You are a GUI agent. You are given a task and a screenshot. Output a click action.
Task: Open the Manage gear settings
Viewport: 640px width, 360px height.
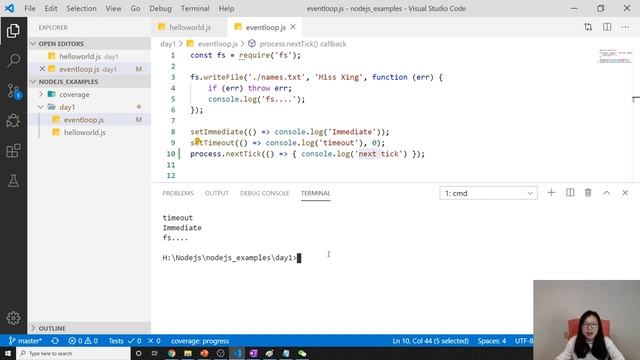pos(13,318)
